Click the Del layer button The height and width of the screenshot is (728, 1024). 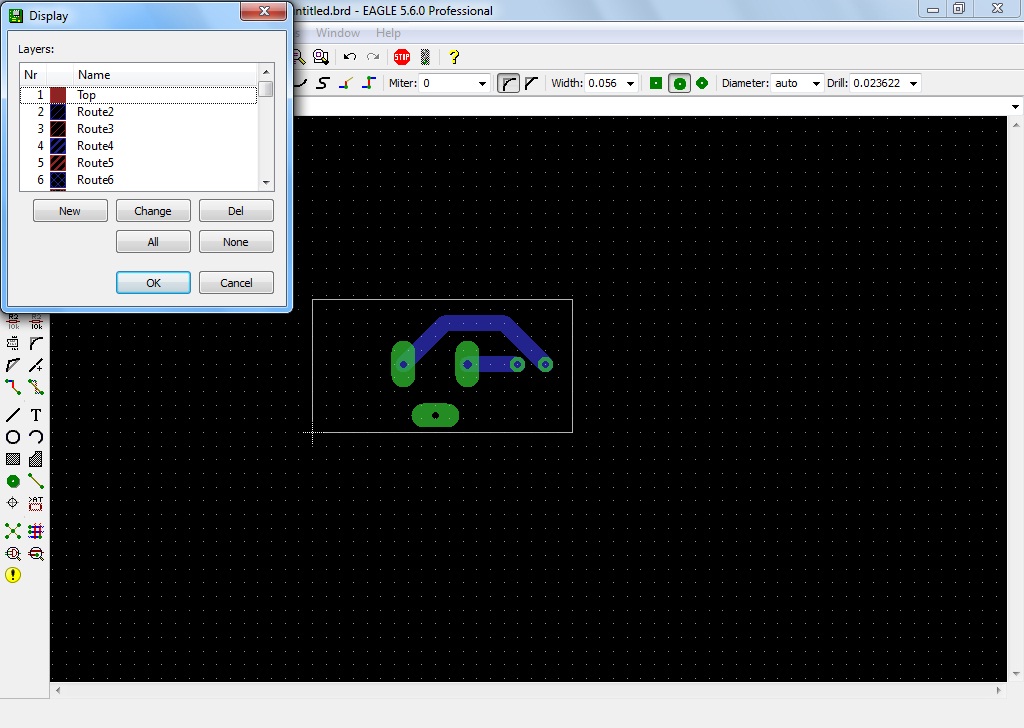coord(236,211)
